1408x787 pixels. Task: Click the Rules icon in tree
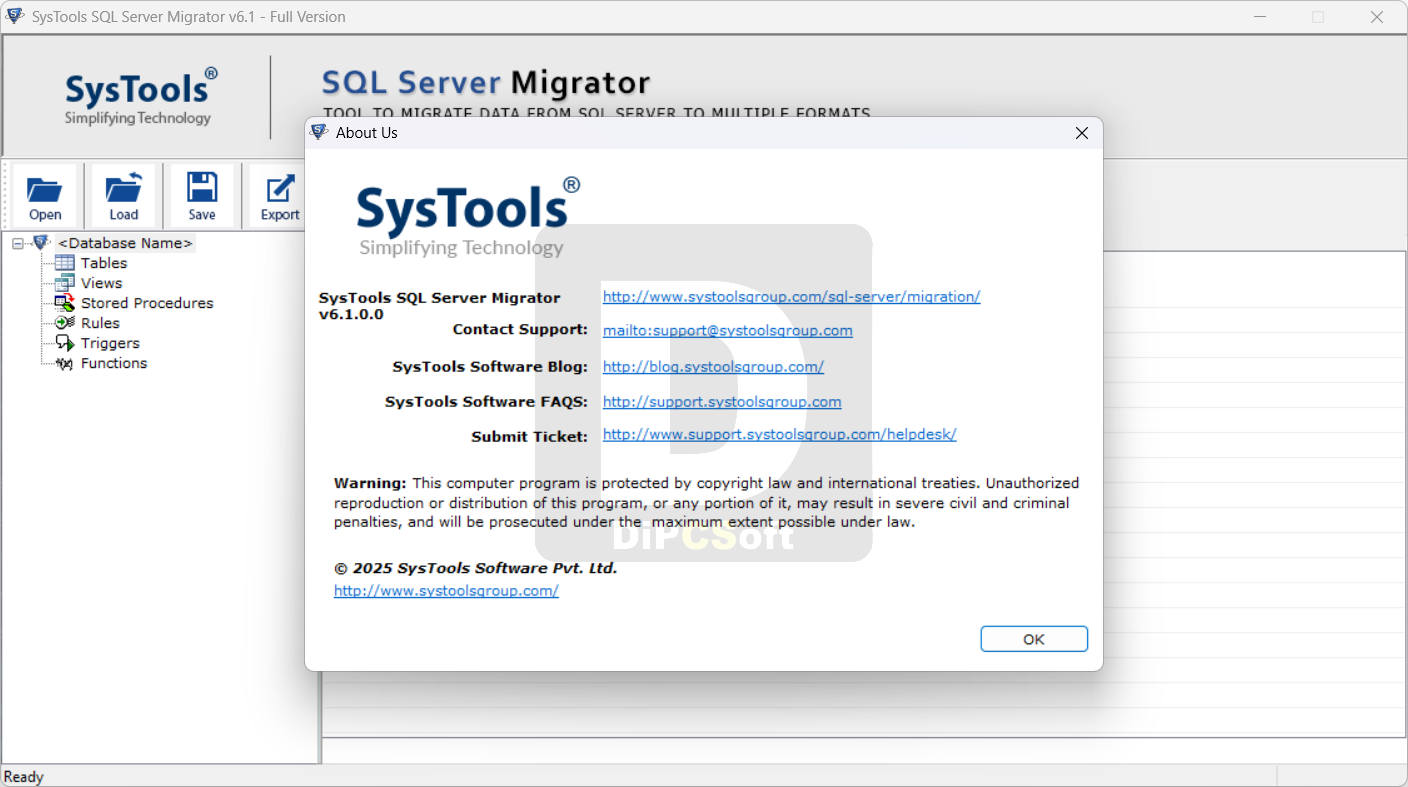click(65, 323)
